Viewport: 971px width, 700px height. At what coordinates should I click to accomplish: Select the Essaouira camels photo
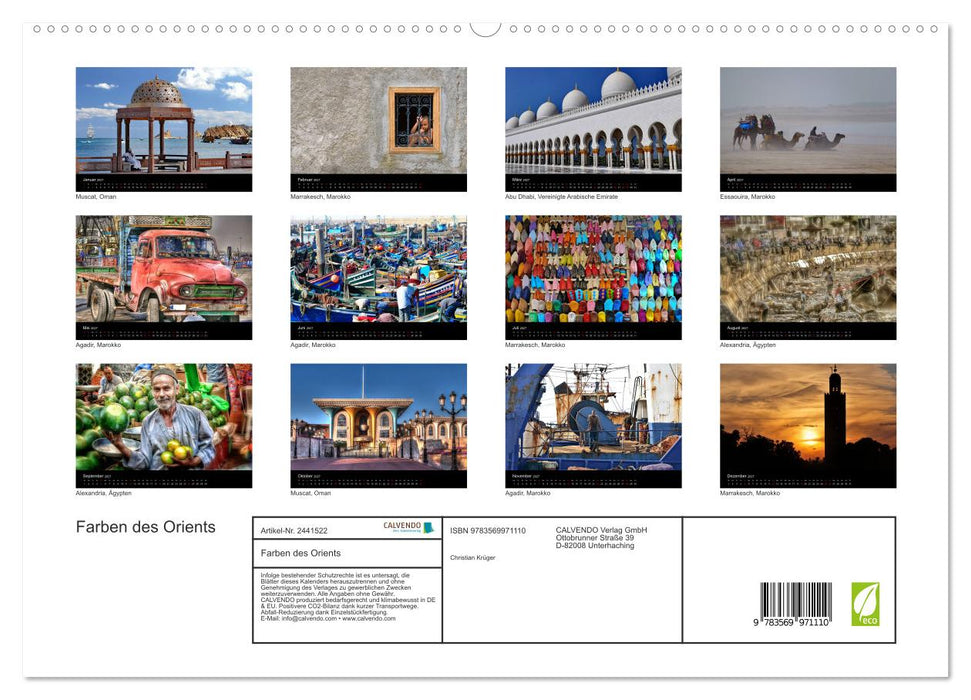click(x=808, y=129)
